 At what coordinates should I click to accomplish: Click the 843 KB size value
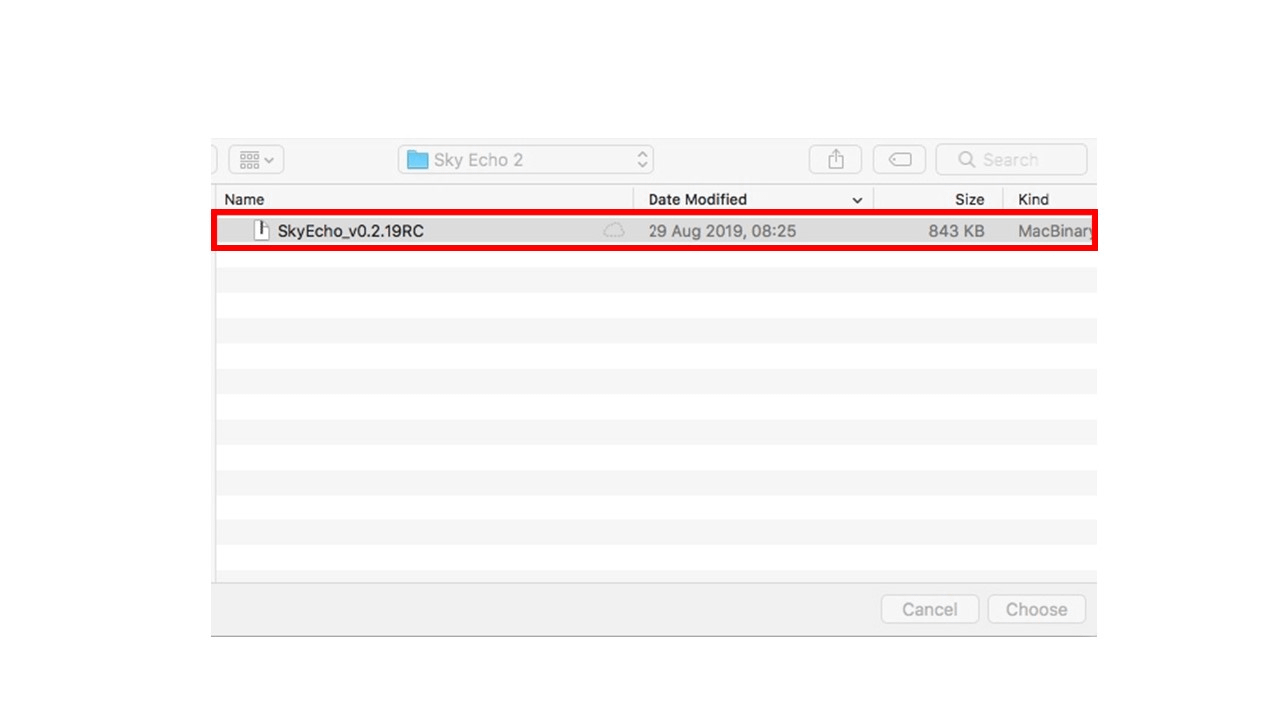[x=956, y=231]
